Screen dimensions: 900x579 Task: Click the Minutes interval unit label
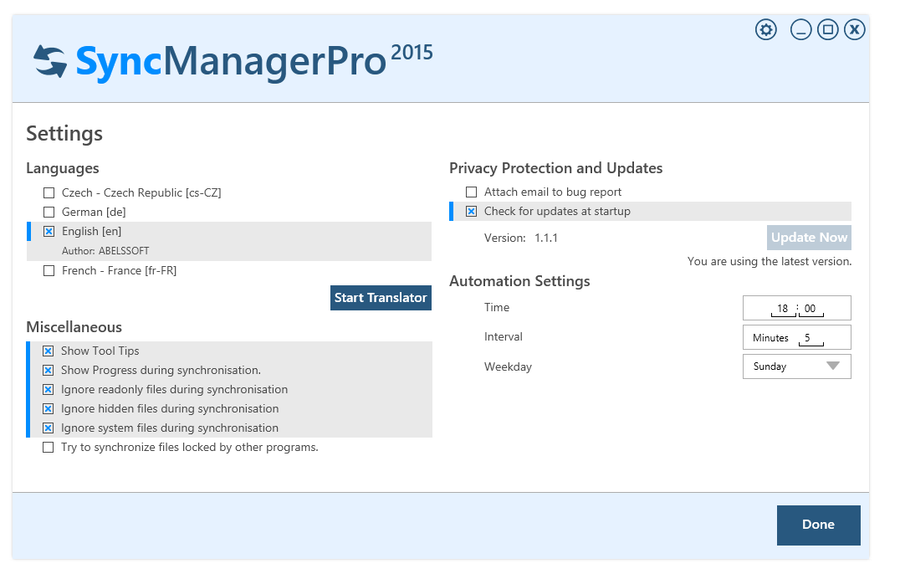(x=770, y=338)
